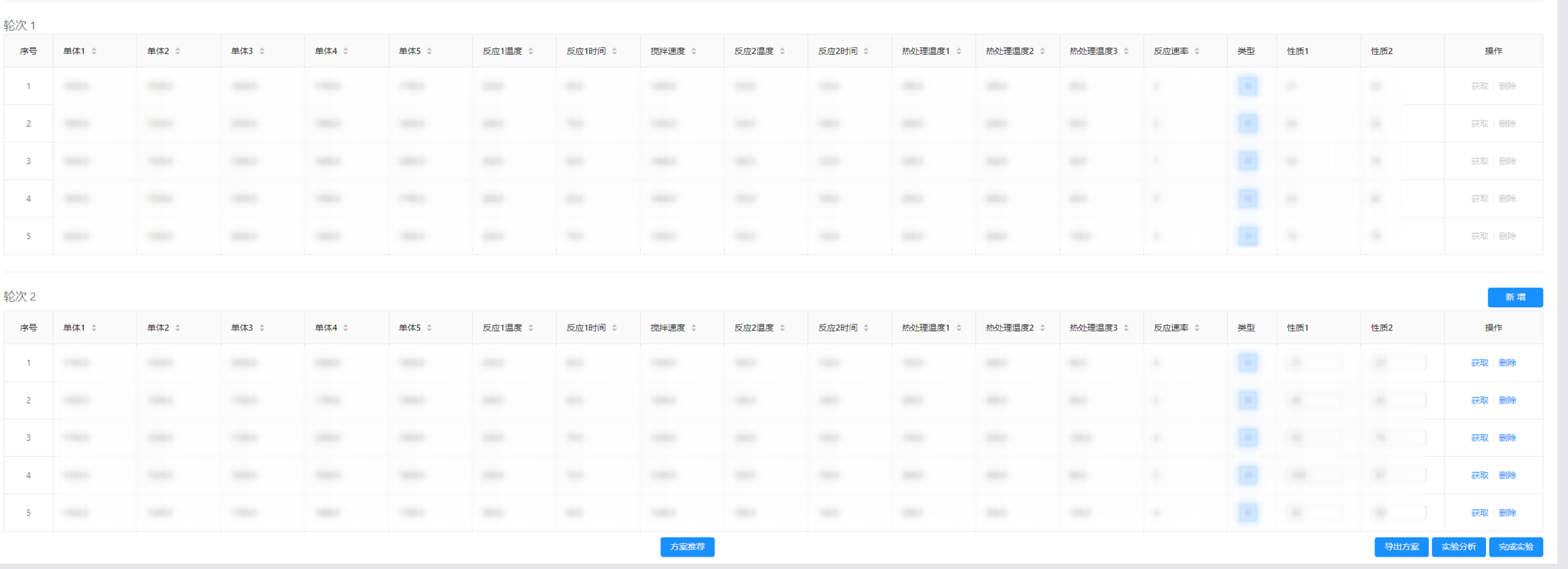
Task: Sort round 1 table by 反应2温度
Action: pyautogui.click(x=782, y=51)
